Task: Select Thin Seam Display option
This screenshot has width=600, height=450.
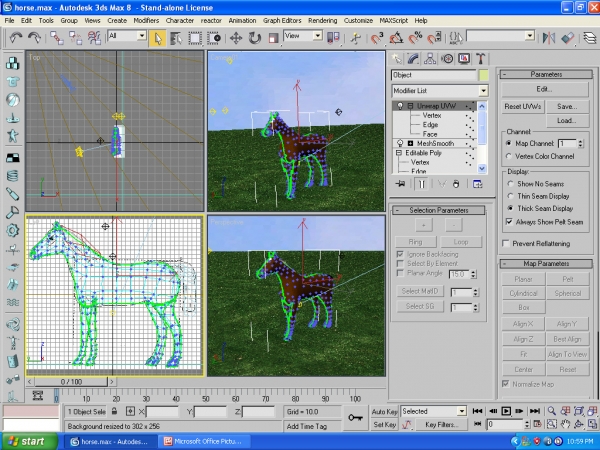Action: 510,196
